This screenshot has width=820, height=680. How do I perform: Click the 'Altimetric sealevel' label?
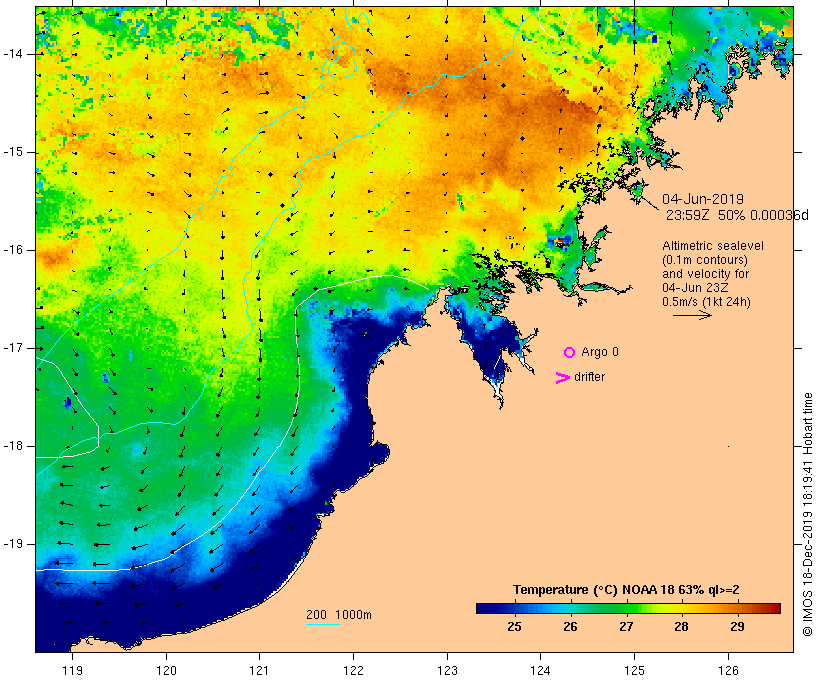point(713,246)
